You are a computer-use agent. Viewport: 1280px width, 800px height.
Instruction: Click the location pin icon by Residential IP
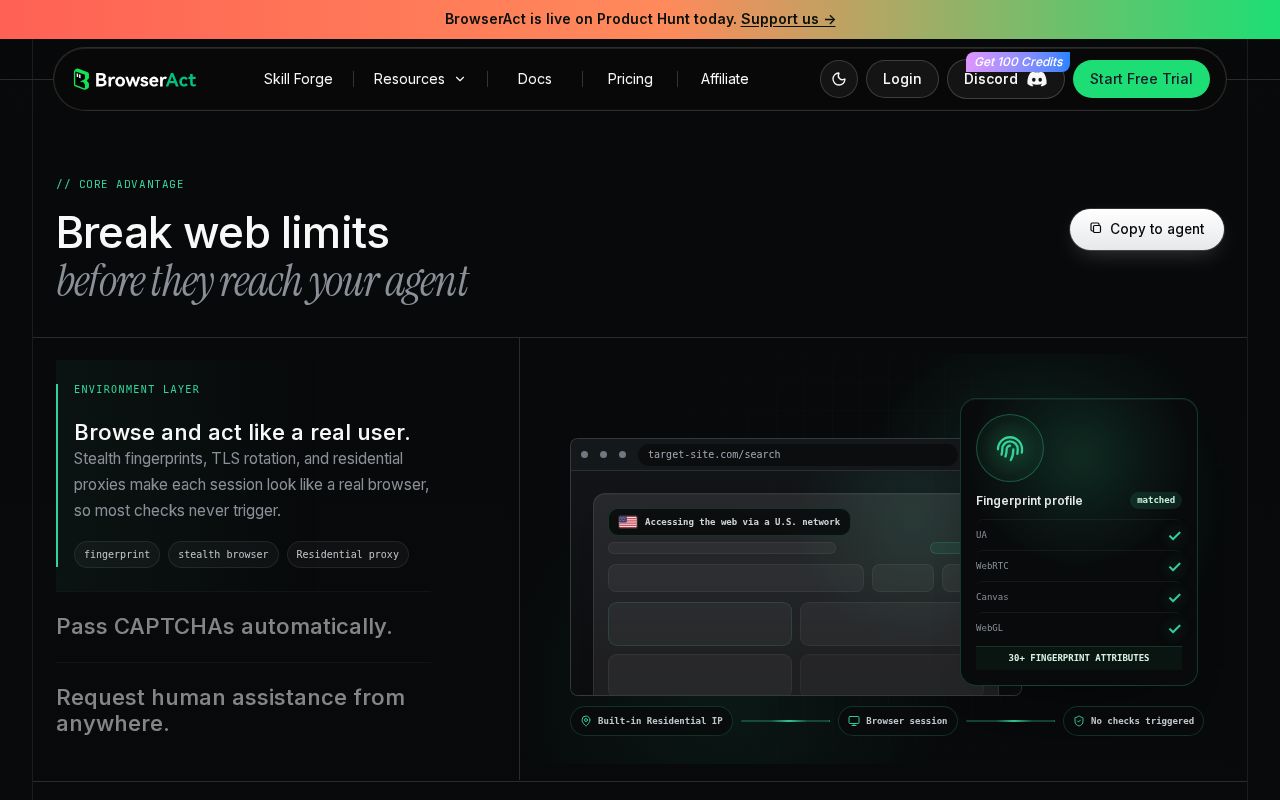586,721
